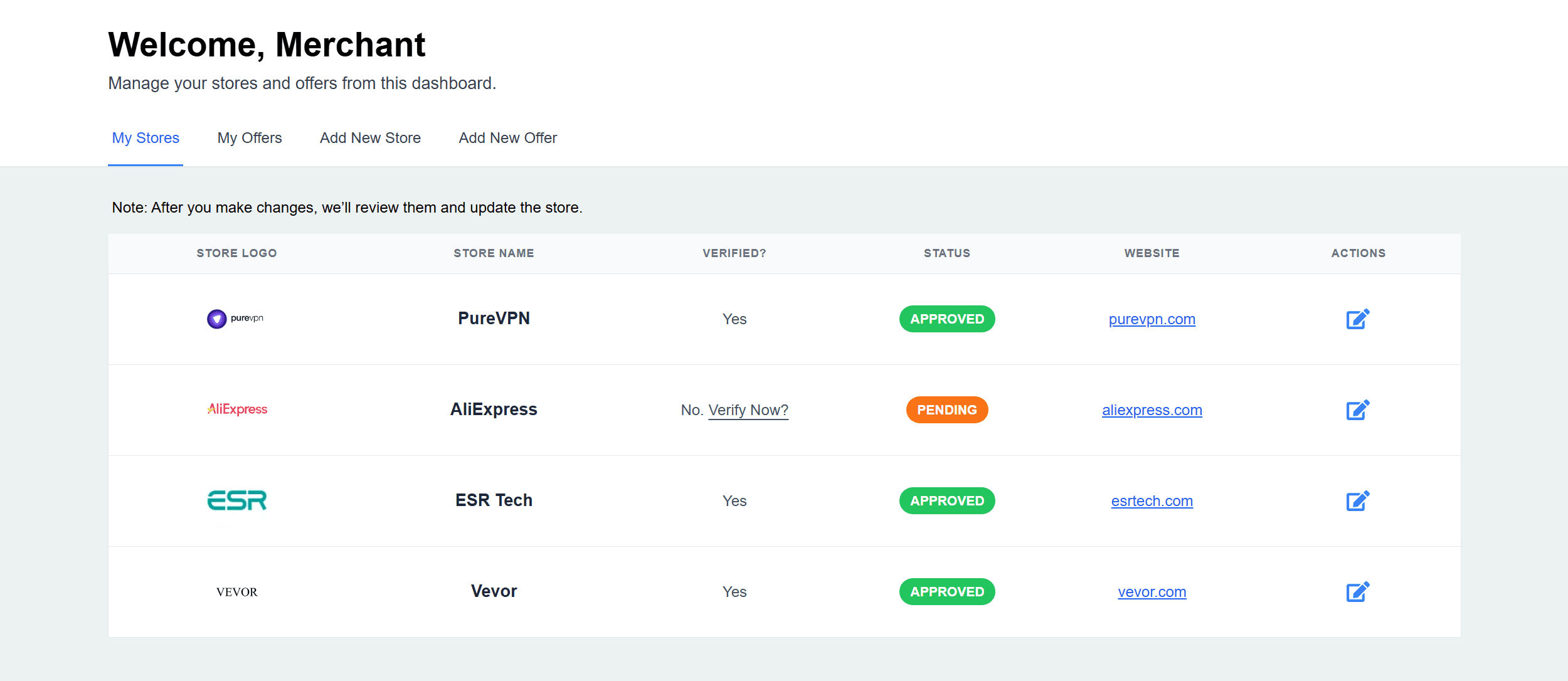Click the STORE NAME column header
1568x681 pixels.
[x=494, y=253]
